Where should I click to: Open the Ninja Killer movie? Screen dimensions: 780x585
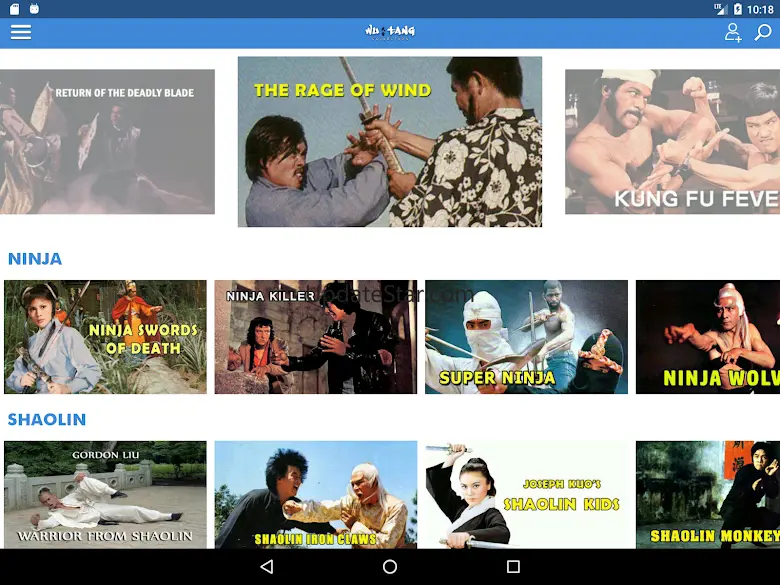(x=316, y=337)
